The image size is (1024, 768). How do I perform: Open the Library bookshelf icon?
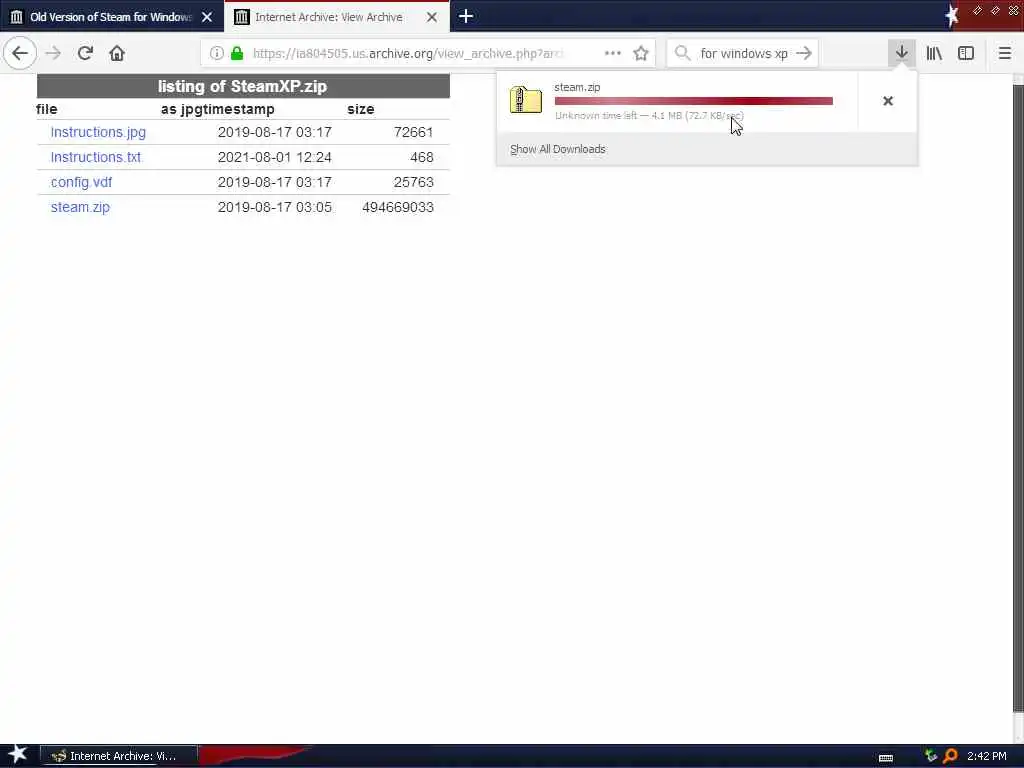click(934, 53)
